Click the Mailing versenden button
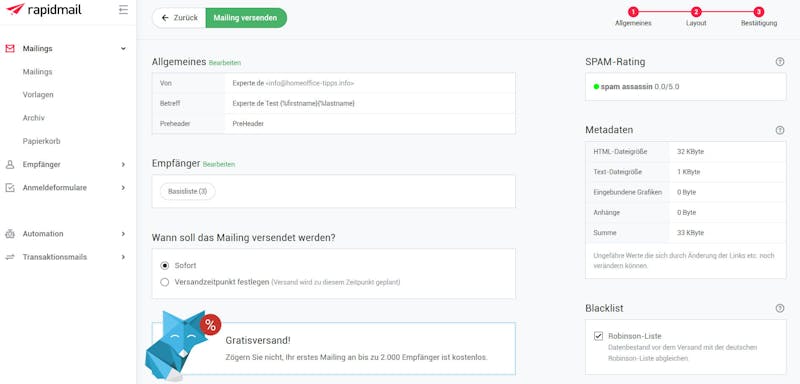The width and height of the screenshot is (800, 384). pos(245,18)
